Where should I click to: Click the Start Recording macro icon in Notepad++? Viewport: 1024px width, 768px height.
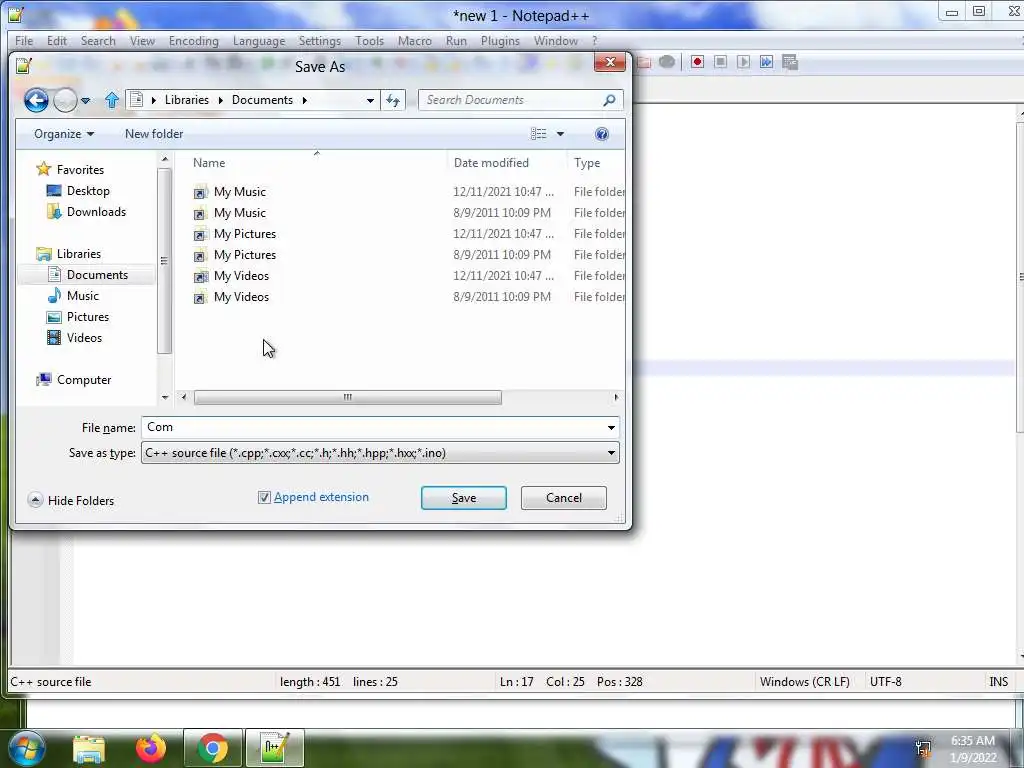[697, 62]
